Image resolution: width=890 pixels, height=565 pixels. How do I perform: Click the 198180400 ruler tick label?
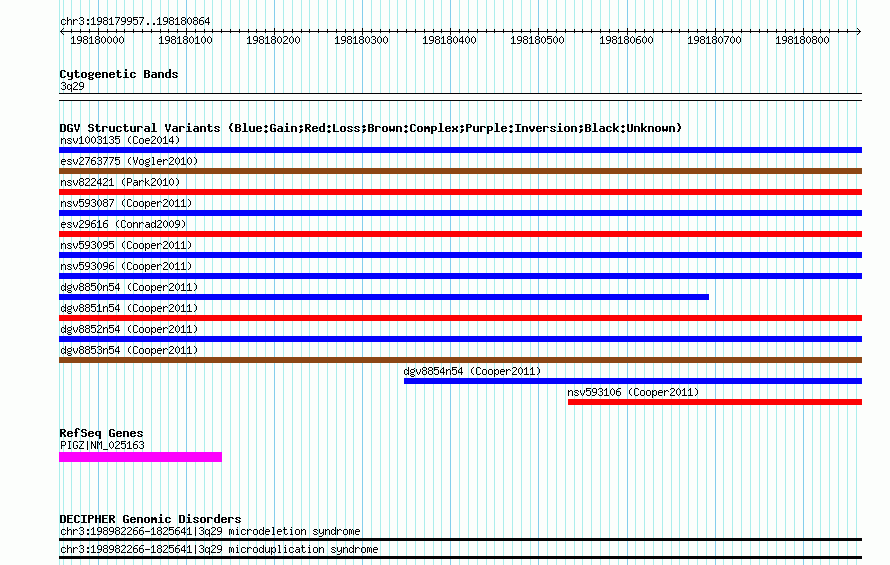pos(449,40)
